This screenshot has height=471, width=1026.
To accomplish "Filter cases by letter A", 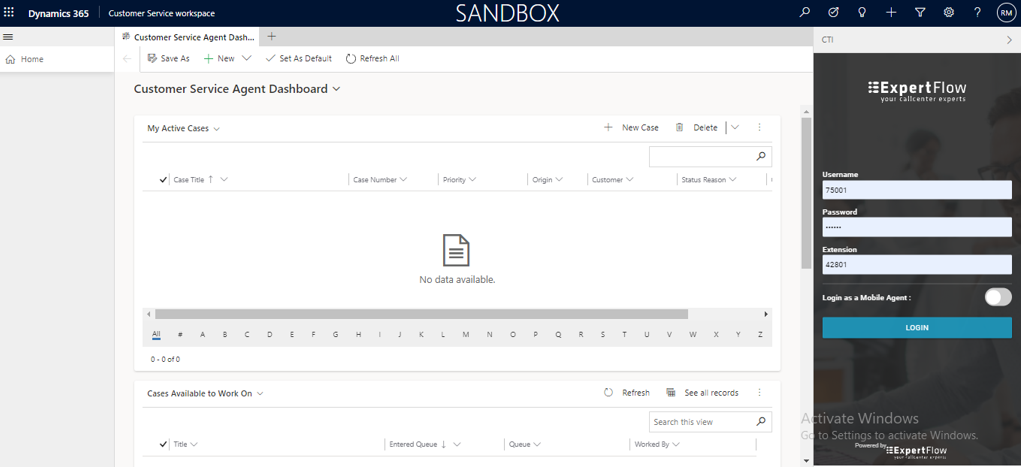I will (203, 334).
